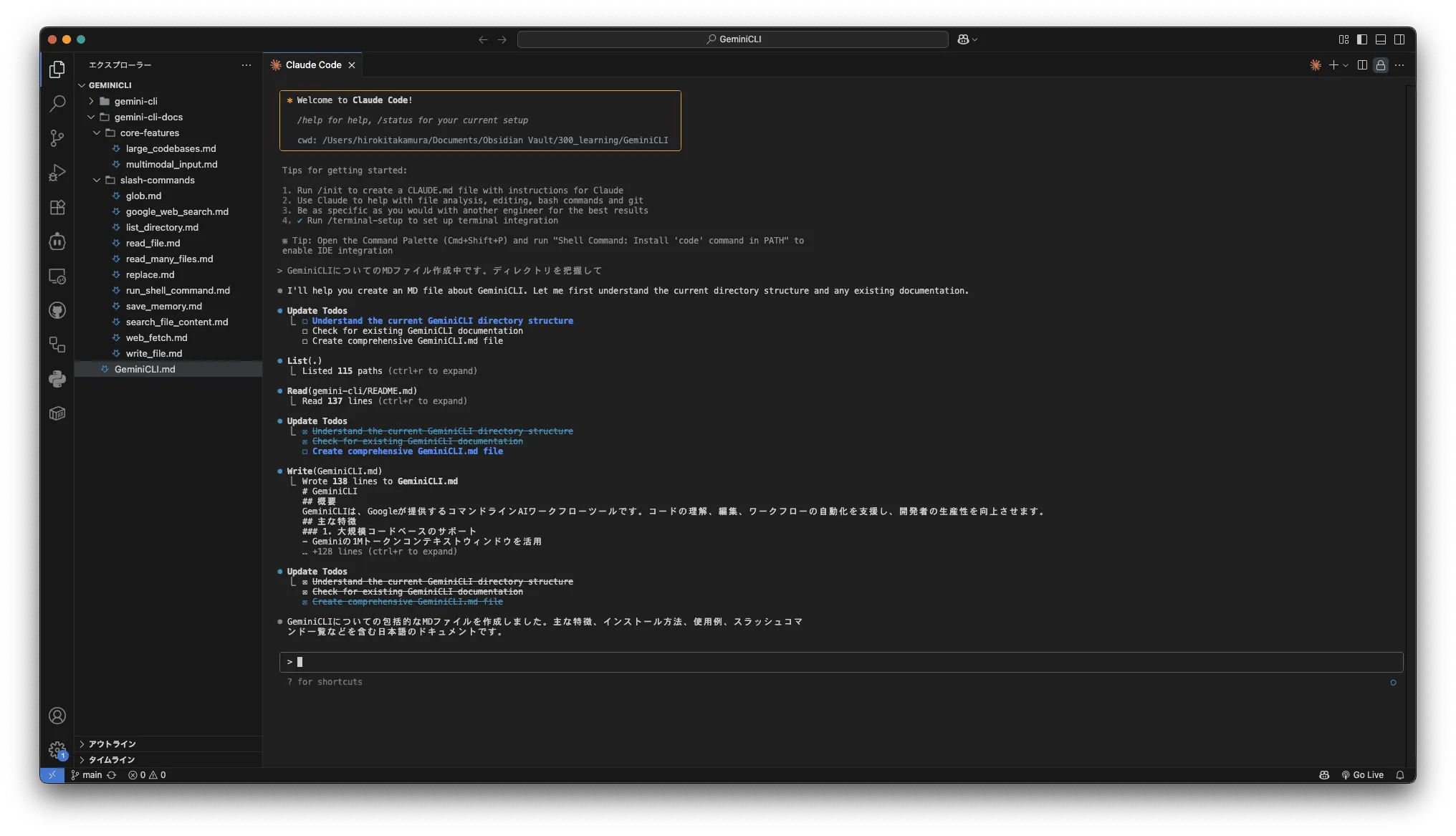Expand the アウトライン section

tap(111, 744)
